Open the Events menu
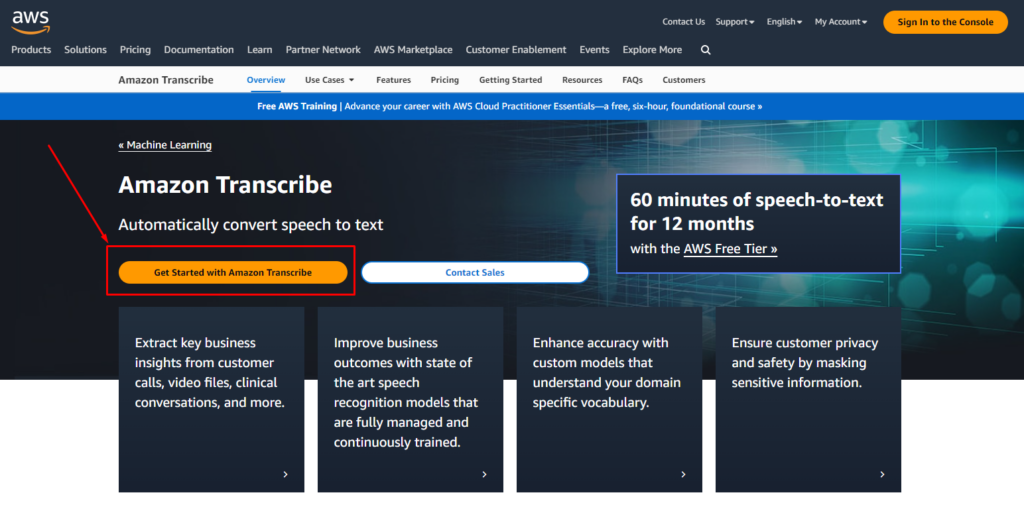Screen dimensions: 1024x505 pyautogui.click(x=594, y=50)
